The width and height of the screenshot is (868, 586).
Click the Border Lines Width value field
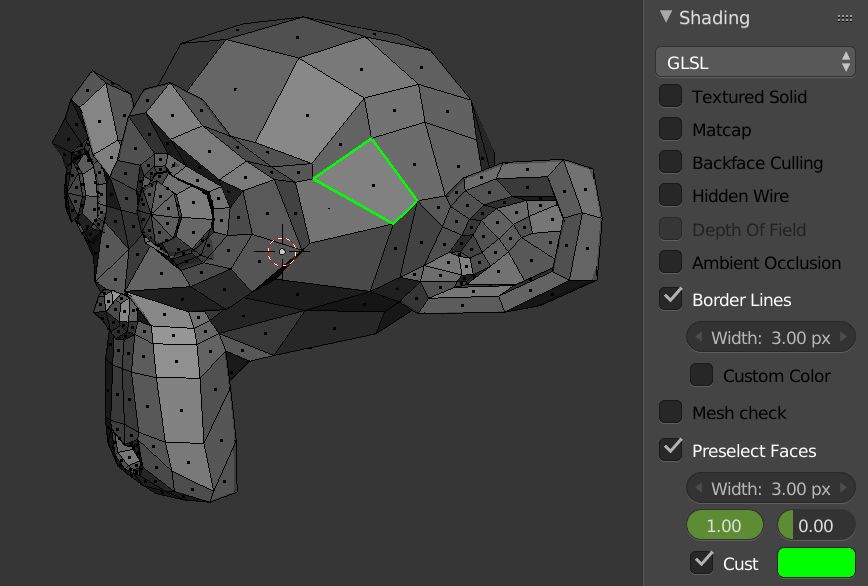click(771, 337)
